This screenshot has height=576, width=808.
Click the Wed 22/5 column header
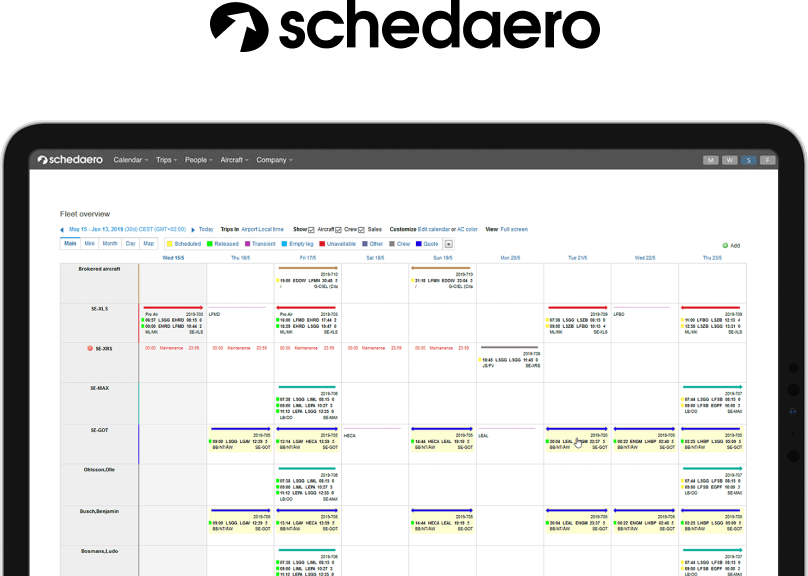point(645,258)
